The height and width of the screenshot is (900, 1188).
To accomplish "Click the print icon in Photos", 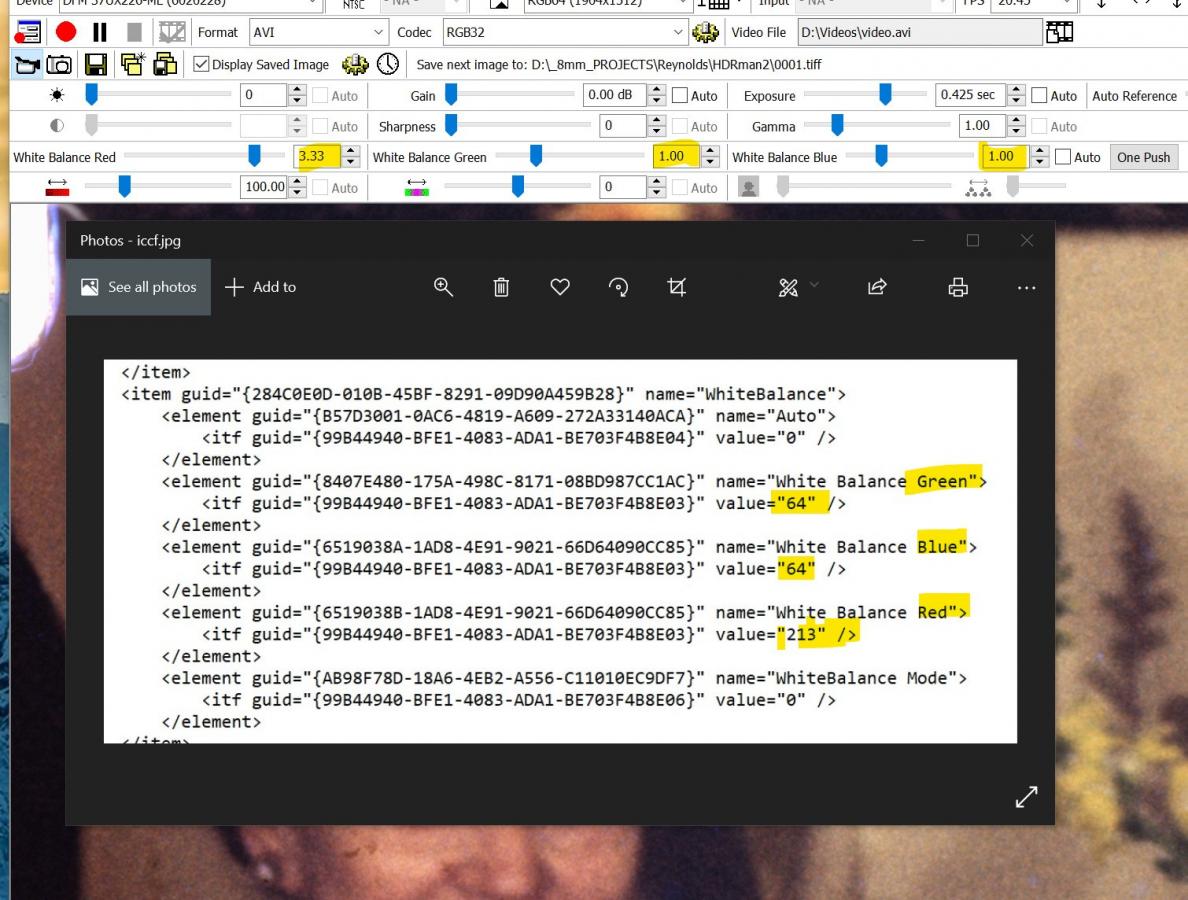I will tap(958, 287).
